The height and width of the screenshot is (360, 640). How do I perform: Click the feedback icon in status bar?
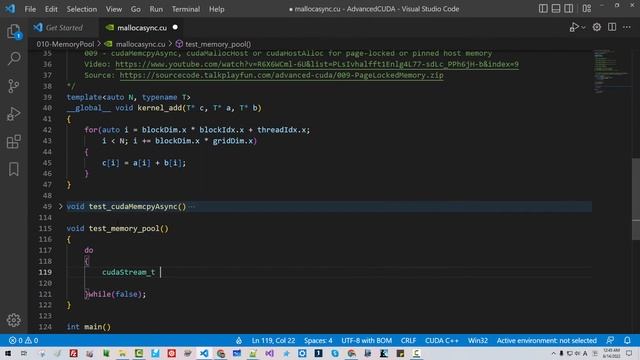click(610, 340)
